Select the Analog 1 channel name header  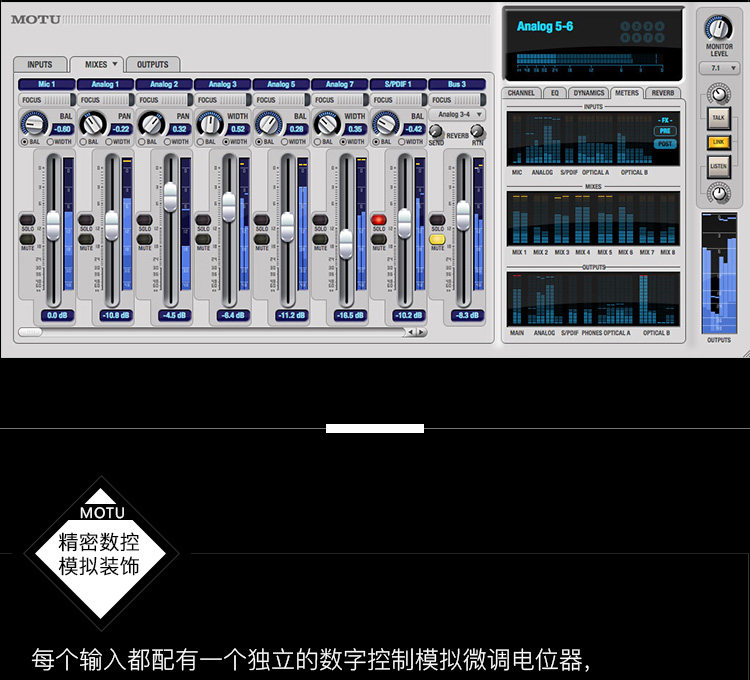(106, 84)
